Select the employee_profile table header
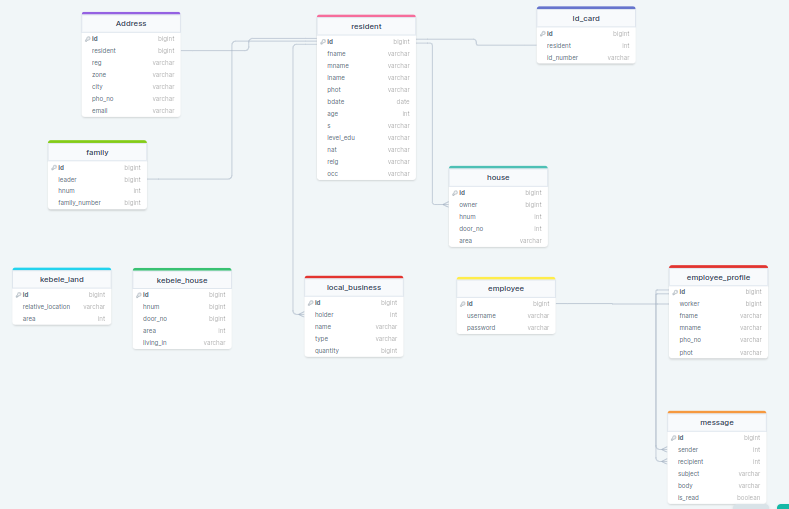The image size is (789, 509). coord(719,277)
